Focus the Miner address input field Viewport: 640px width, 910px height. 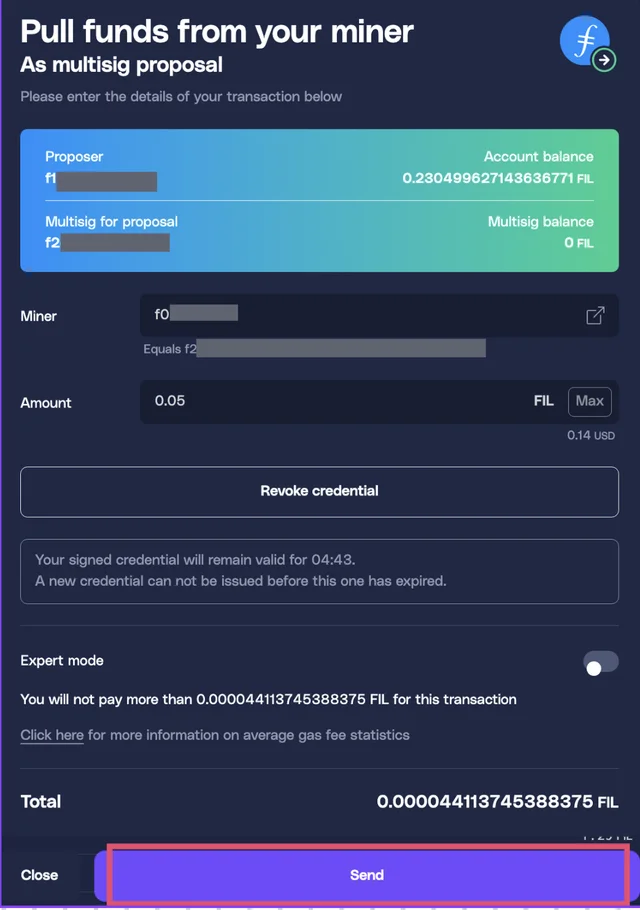360,315
